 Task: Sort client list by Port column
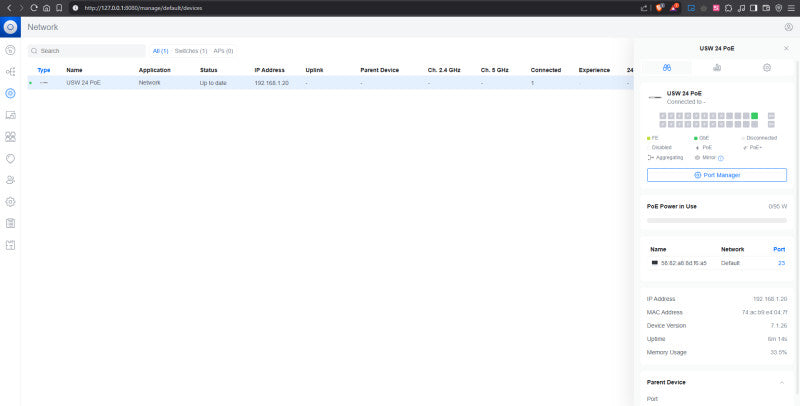tap(779, 249)
